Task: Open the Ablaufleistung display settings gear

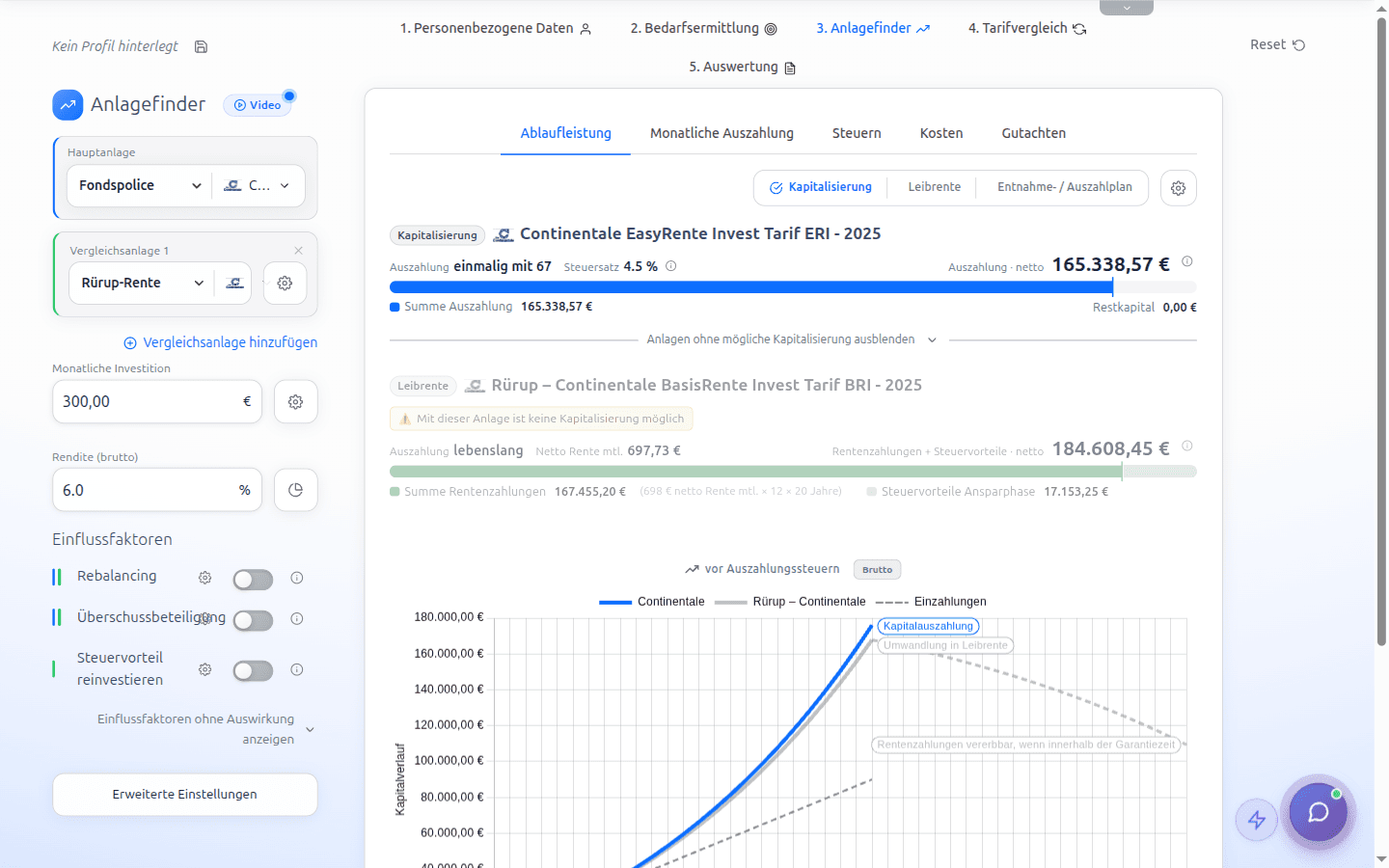Action: pyautogui.click(x=1179, y=188)
